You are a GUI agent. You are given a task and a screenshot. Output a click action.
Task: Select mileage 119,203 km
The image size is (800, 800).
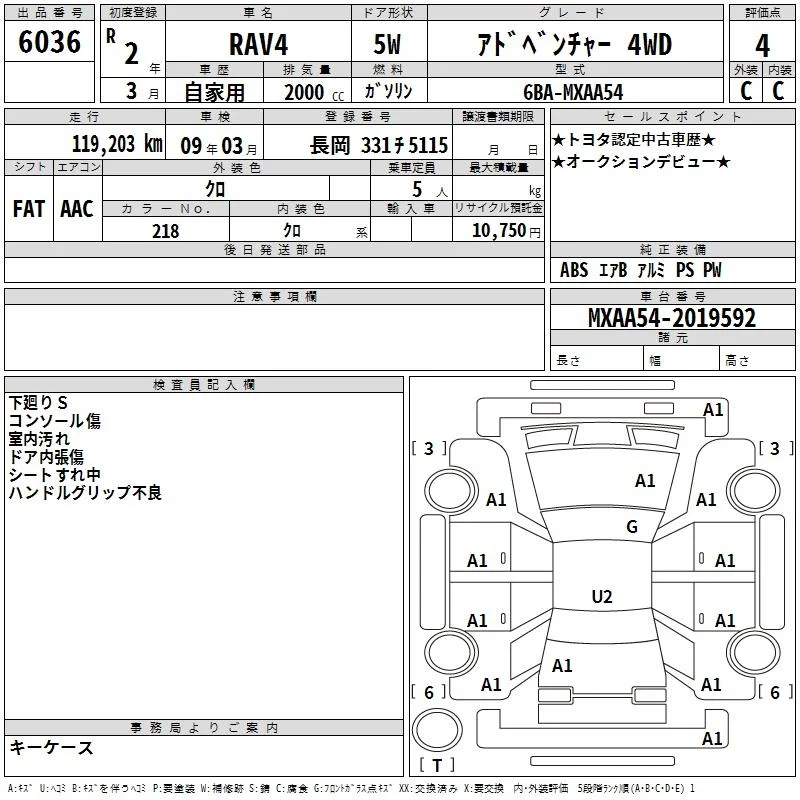pos(117,144)
